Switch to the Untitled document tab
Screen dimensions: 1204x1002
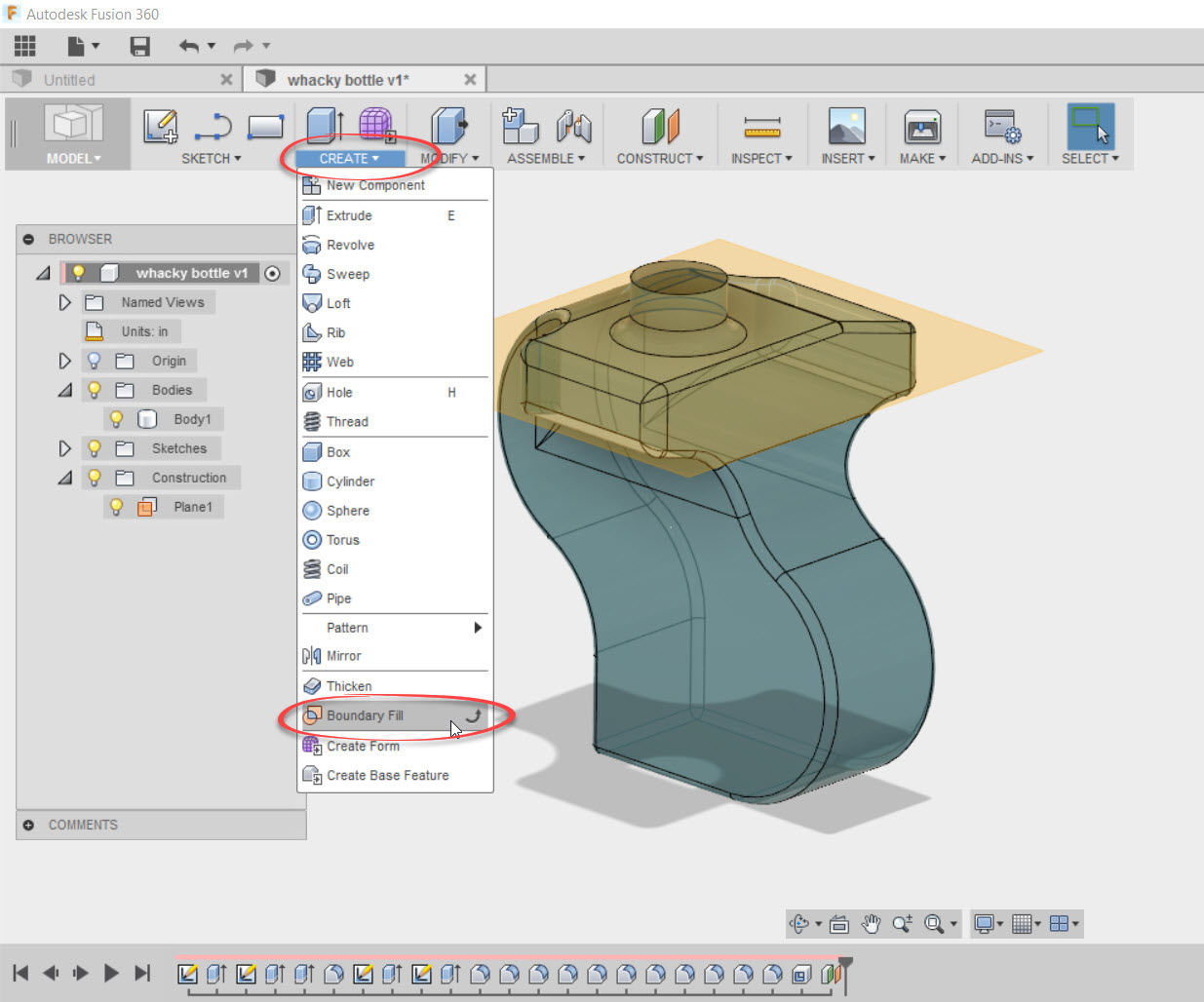(70, 79)
